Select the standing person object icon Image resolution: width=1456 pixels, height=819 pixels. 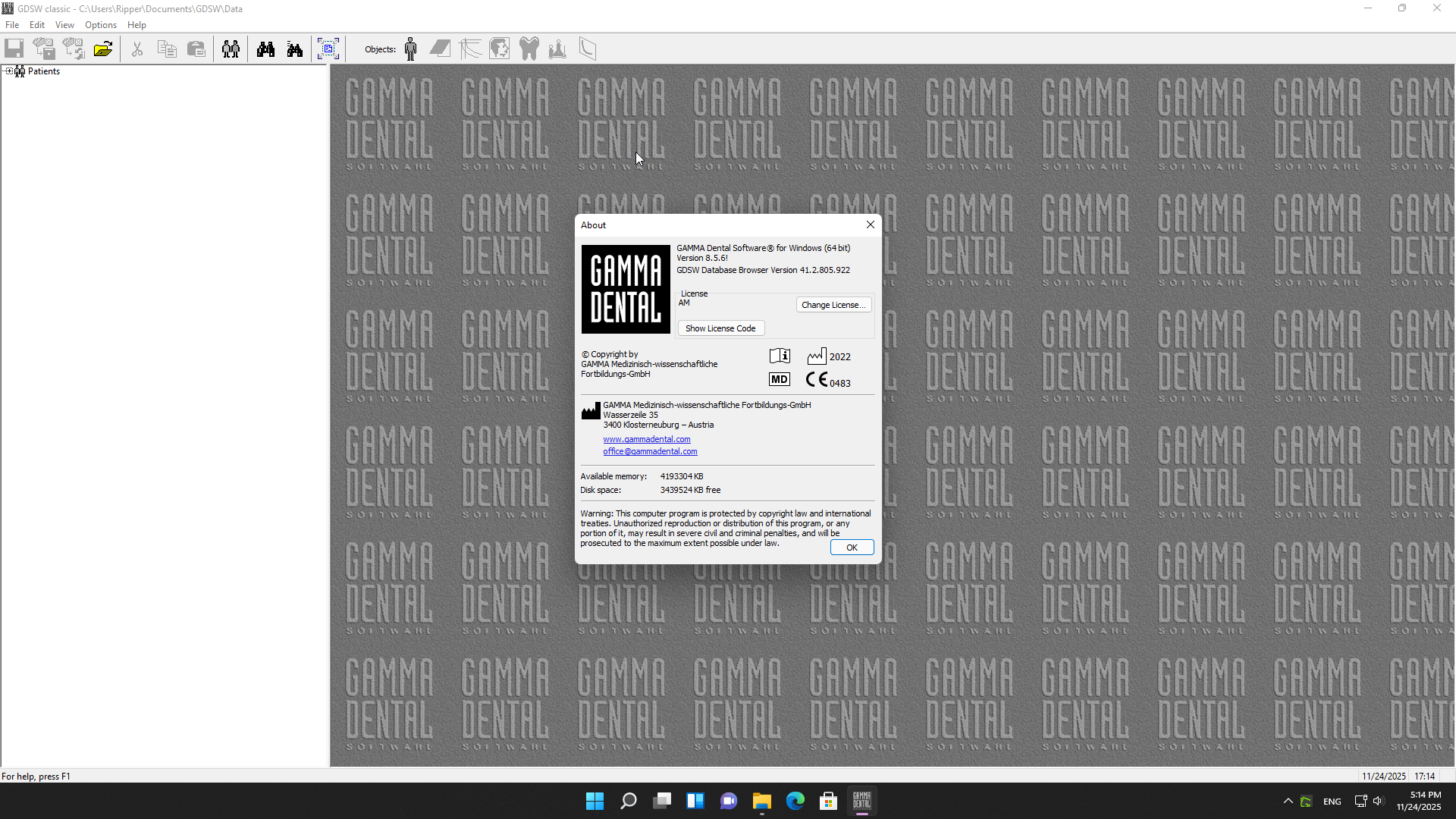click(x=411, y=49)
